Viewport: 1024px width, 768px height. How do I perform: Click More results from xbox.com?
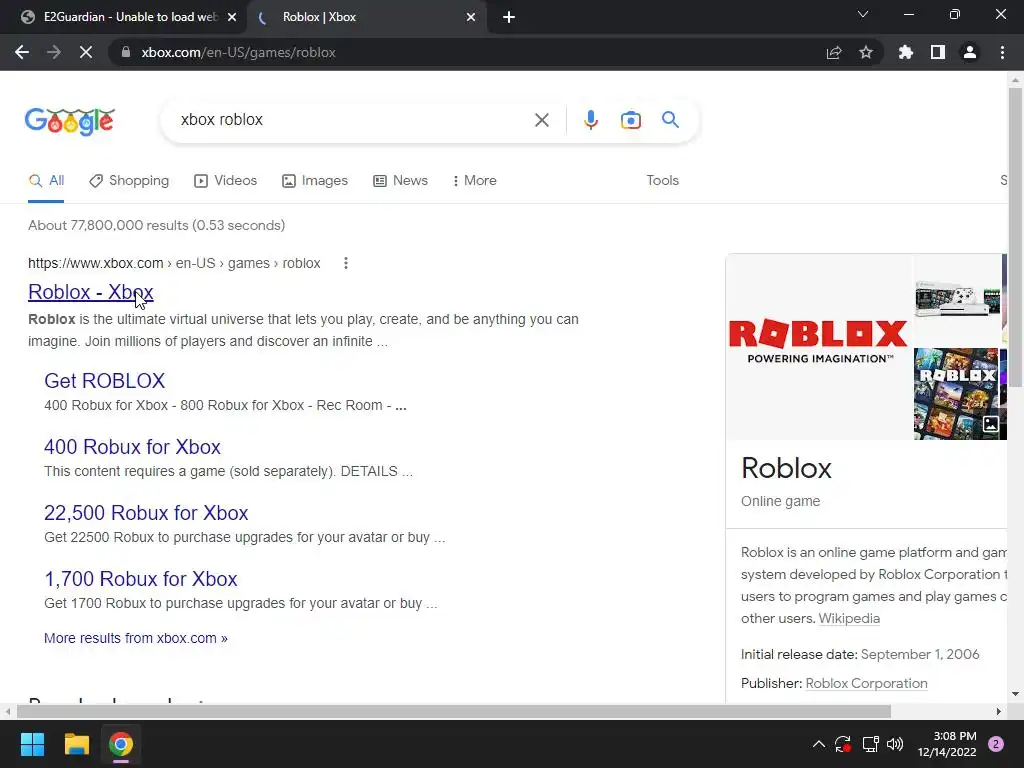click(136, 638)
